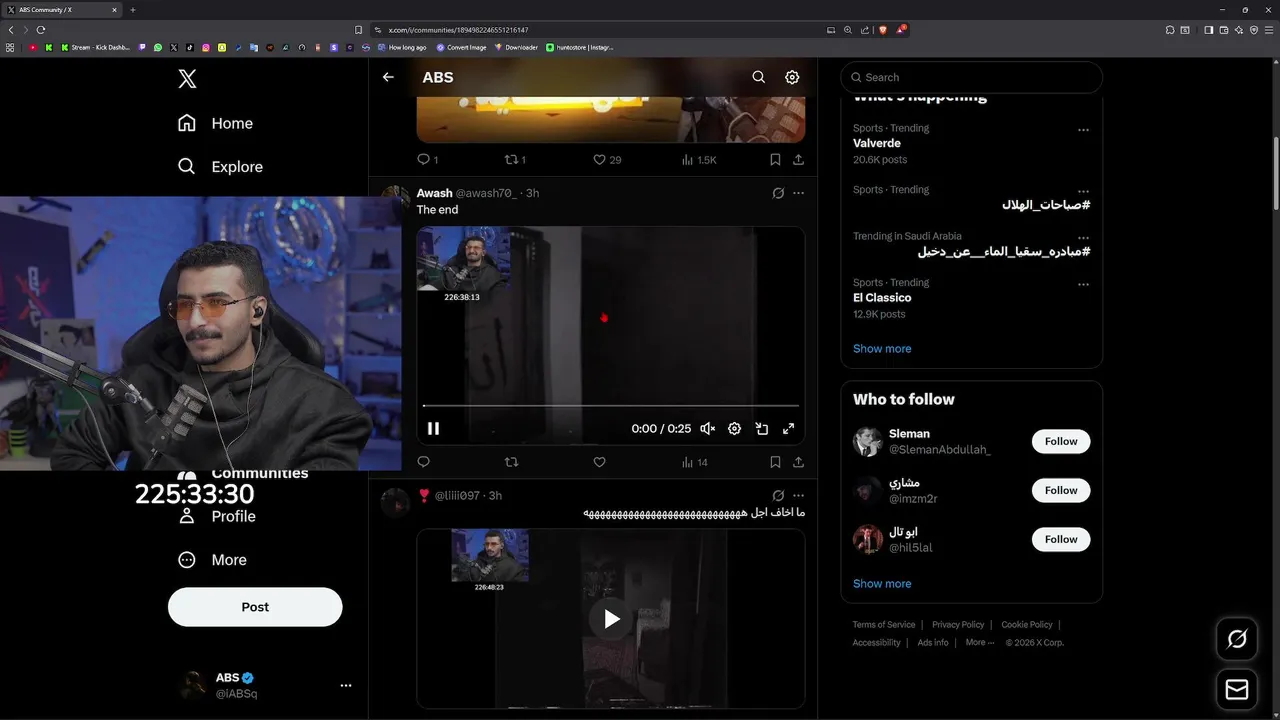Open more options on Awash's post

click(798, 193)
